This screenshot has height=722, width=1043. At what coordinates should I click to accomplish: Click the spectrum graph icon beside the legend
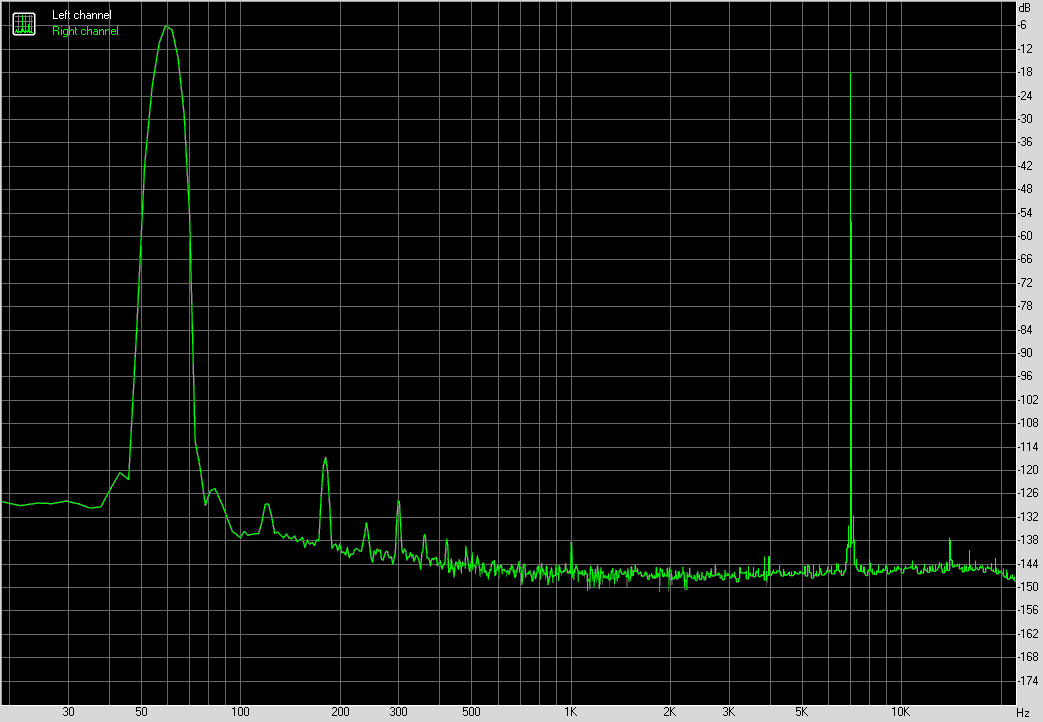coord(24,23)
